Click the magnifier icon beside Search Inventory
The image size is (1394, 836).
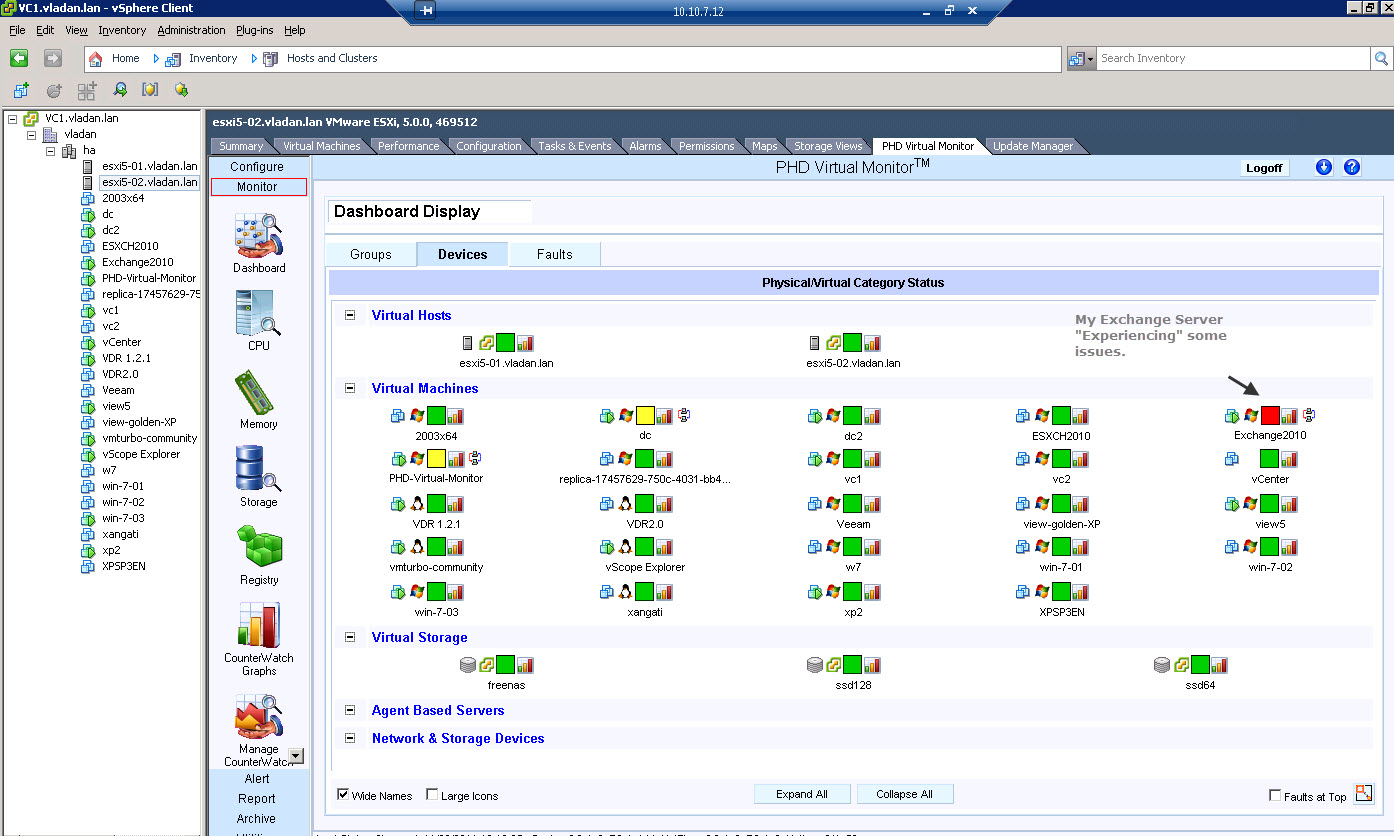[x=1381, y=59]
